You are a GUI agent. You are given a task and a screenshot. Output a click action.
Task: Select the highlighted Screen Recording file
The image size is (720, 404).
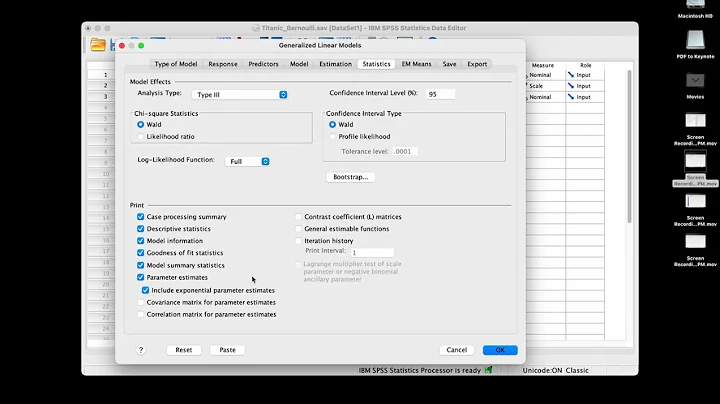tap(695, 168)
